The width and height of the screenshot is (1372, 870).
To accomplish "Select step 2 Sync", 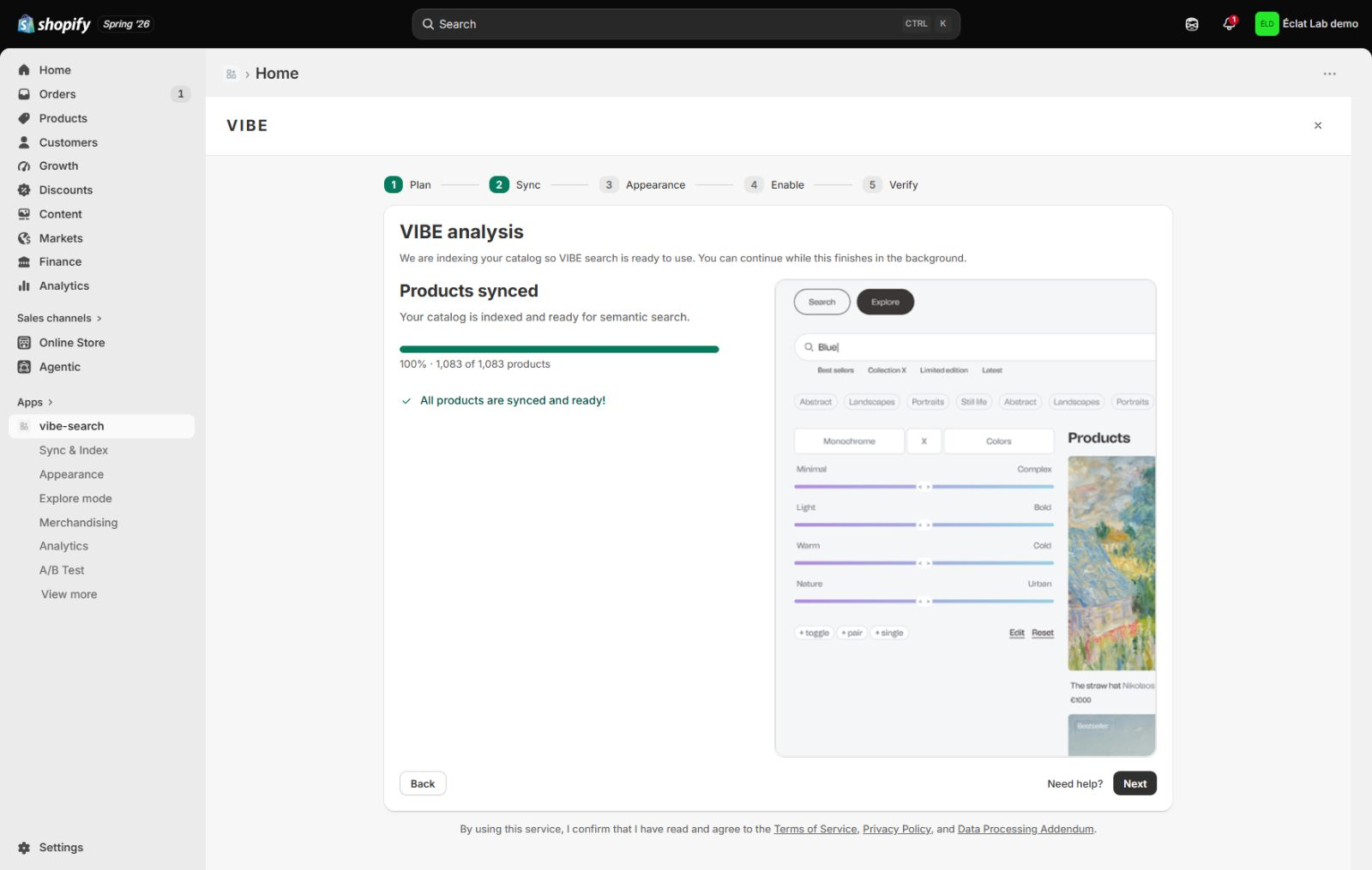I will [514, 184].
